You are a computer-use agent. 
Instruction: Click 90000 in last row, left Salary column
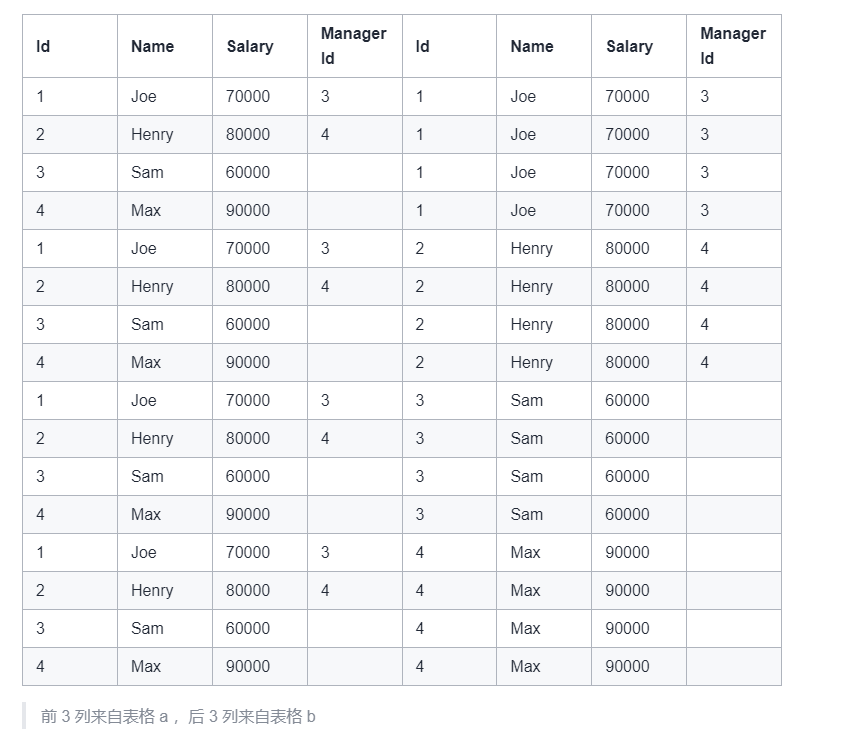(248, 666)
